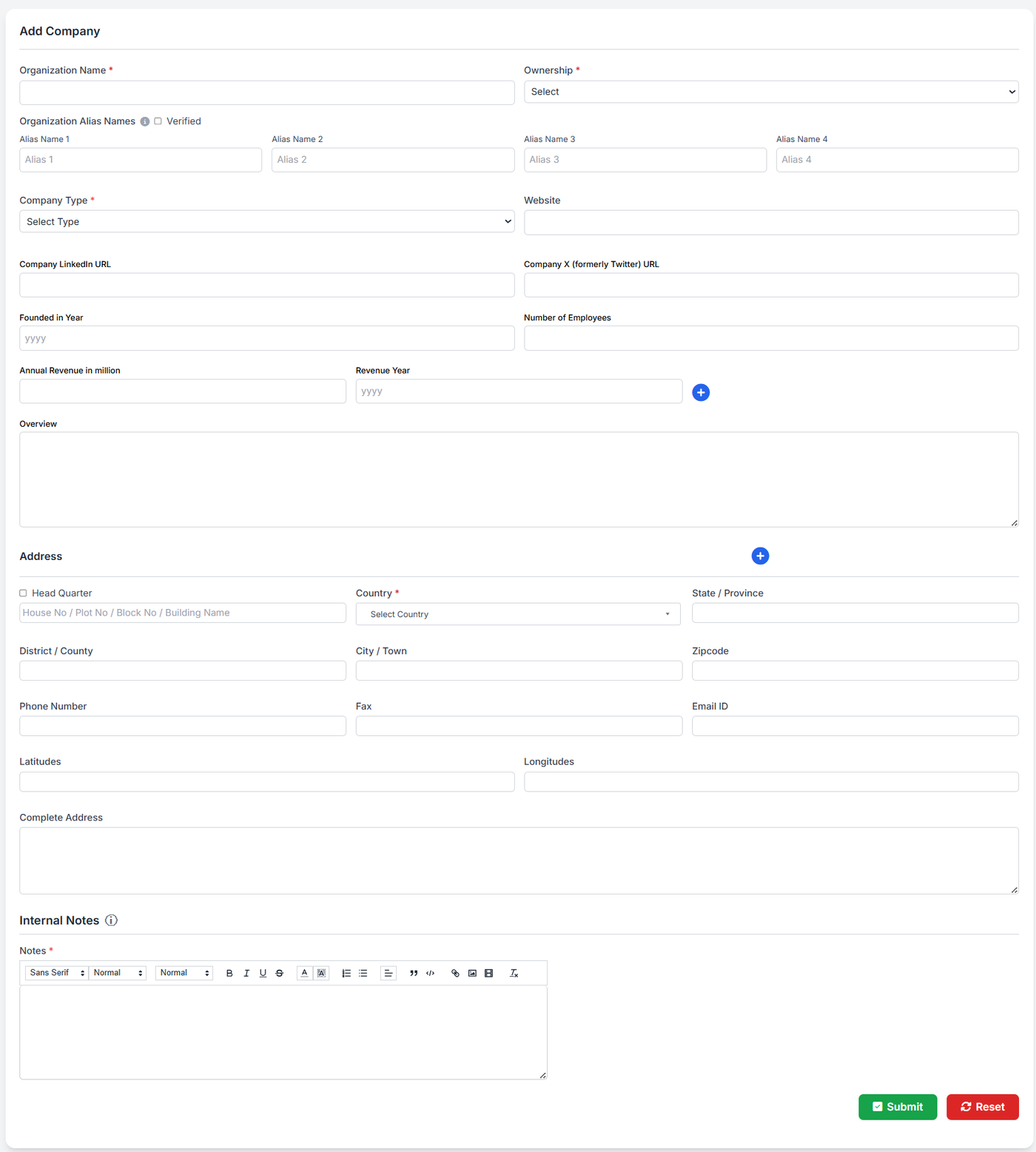
Task: Insert a code block in Notes
Action: pyautogui.click(x=431, y=973)
